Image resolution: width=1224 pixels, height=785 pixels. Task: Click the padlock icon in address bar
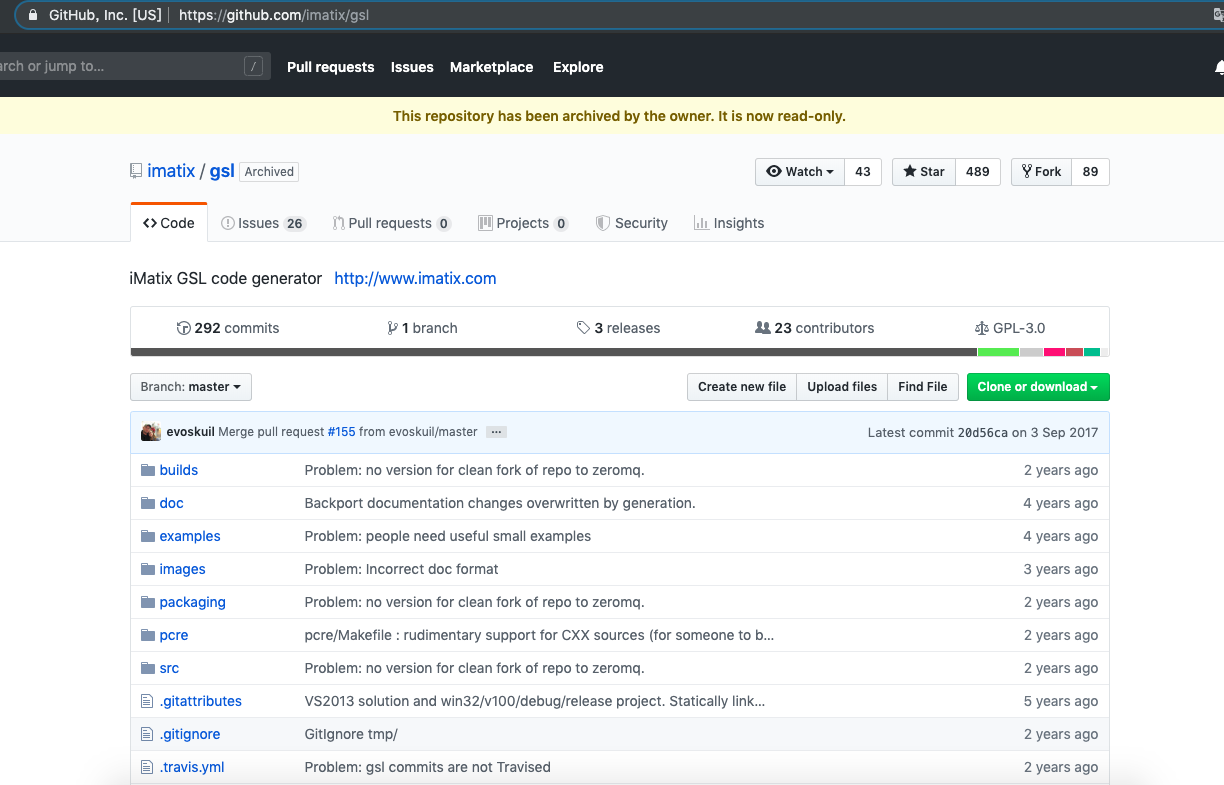(34, 15)
